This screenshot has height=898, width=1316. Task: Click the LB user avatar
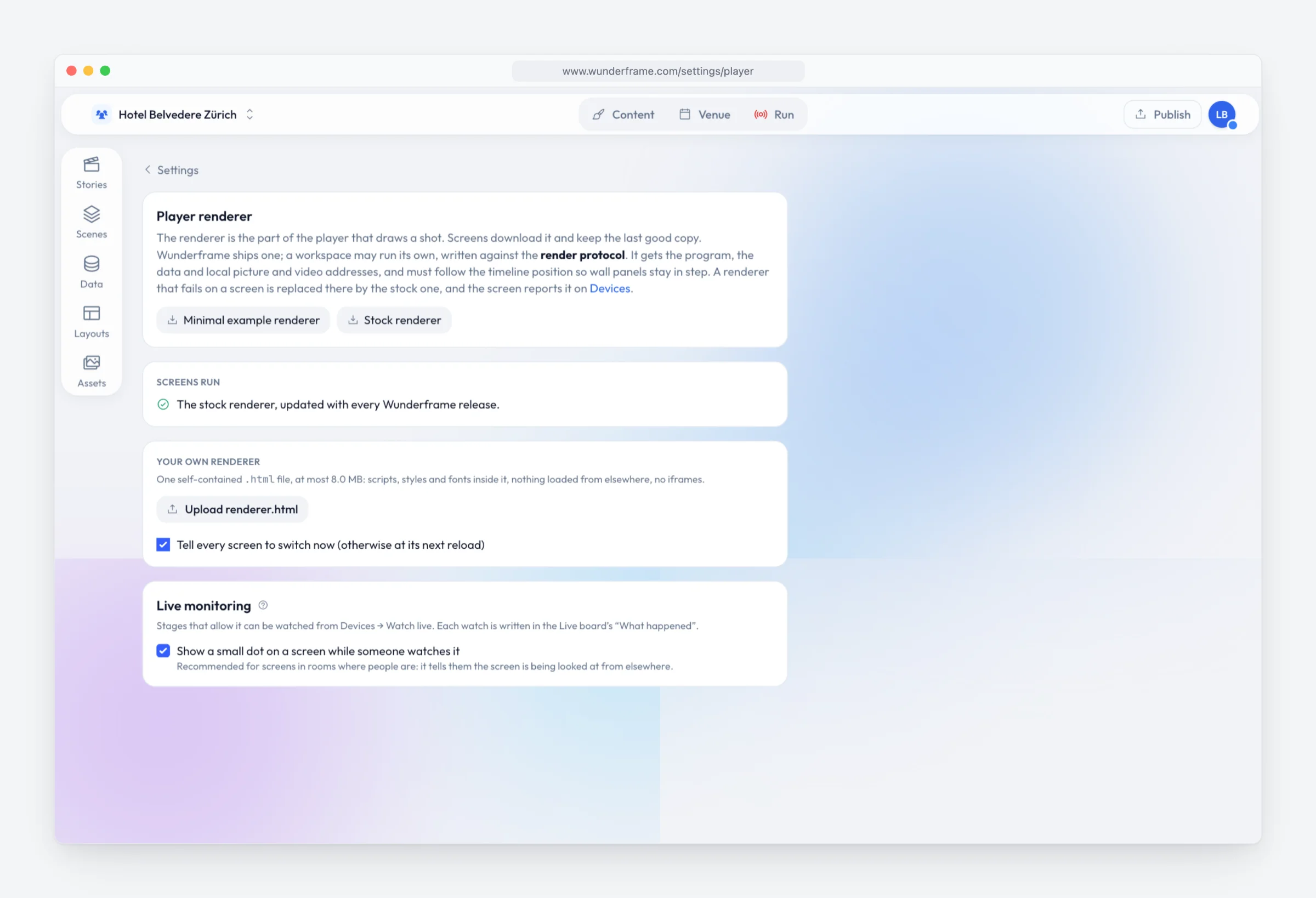tap(1222, 115)
